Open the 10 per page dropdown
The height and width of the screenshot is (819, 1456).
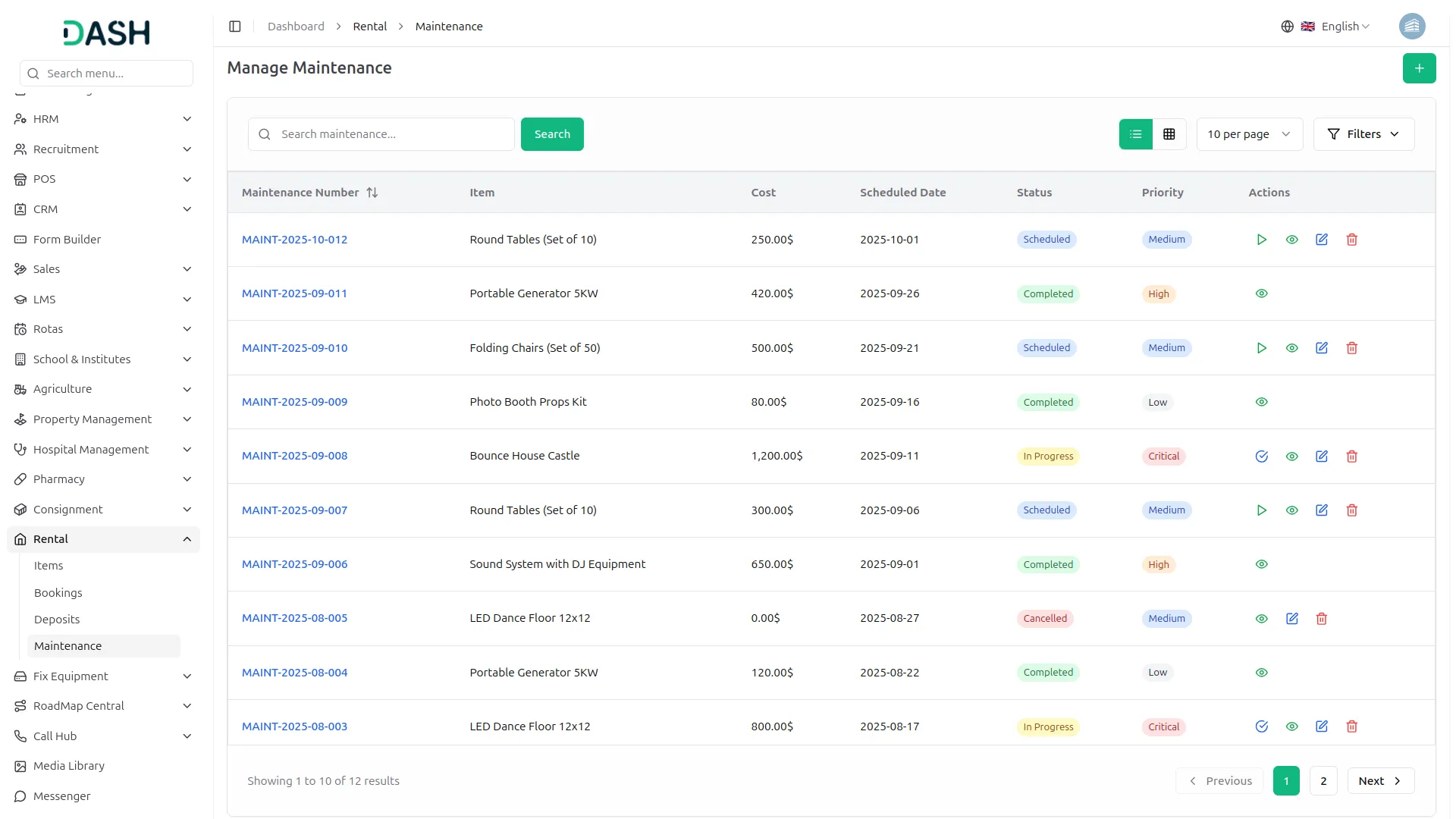point(1248,133)
